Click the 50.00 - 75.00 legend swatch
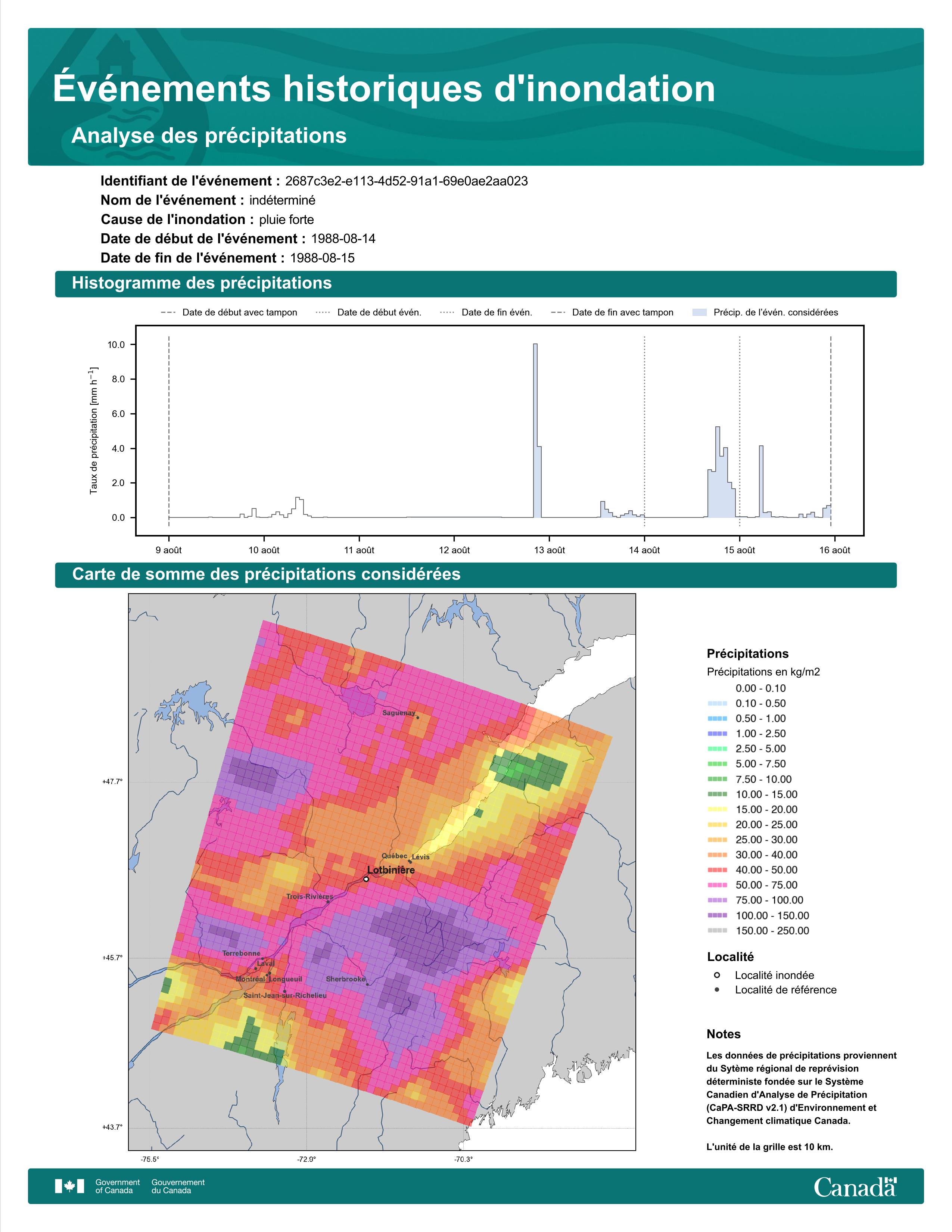The width and height of the screenshot is (952, 1232). [x=717, y=885]
